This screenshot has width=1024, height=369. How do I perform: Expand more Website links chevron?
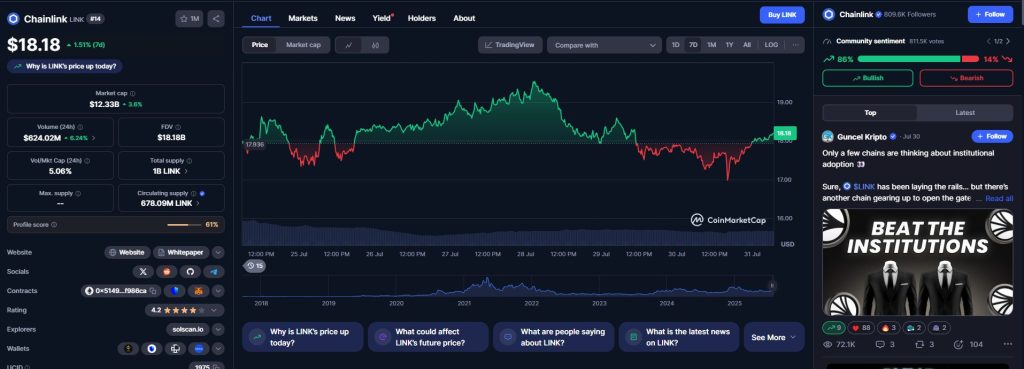pos(218,252)
